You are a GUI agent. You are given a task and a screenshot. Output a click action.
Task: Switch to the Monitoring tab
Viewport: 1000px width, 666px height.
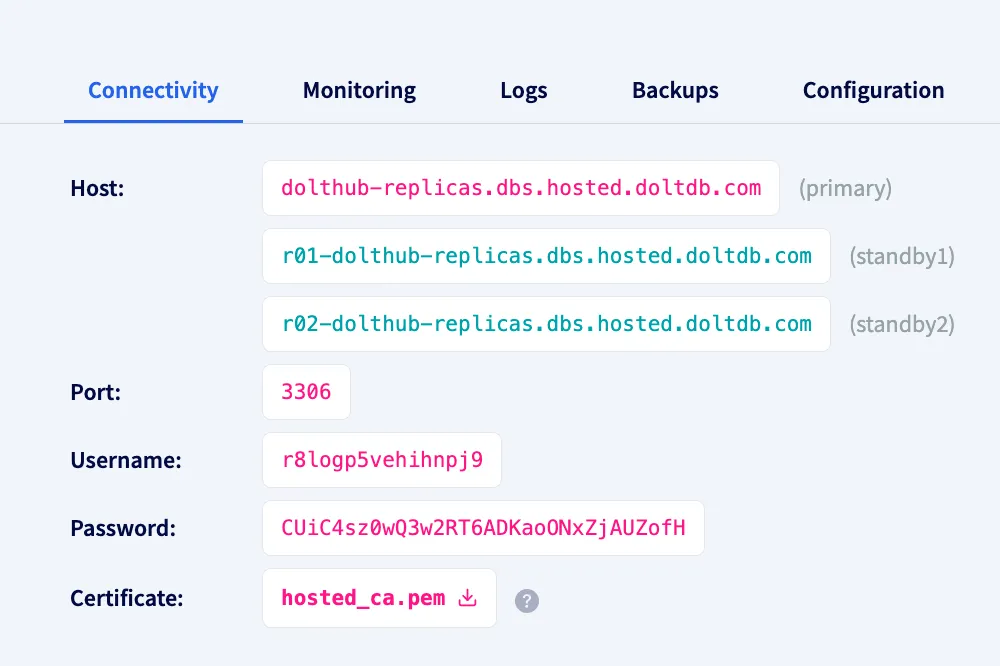tap(359, 90)
